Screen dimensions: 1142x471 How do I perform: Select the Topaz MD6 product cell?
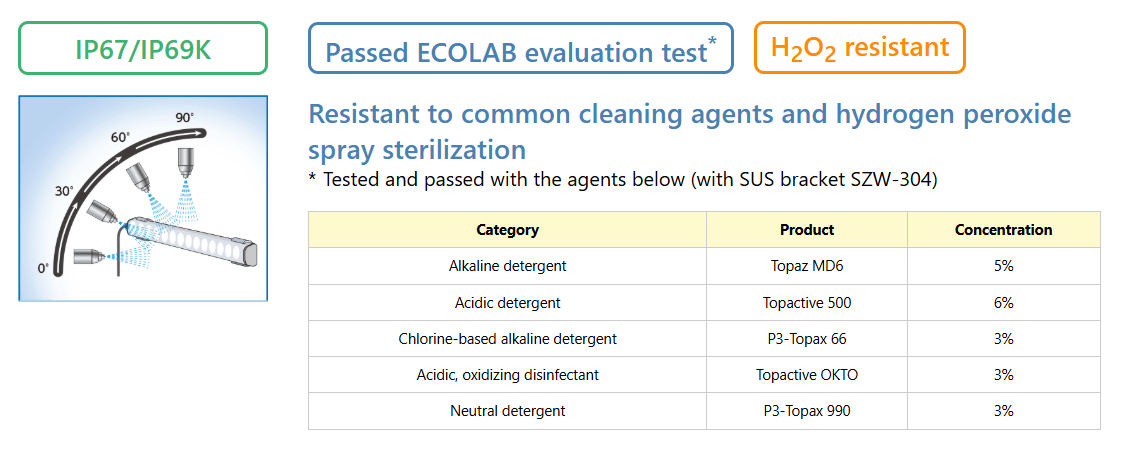coord(807,266)
